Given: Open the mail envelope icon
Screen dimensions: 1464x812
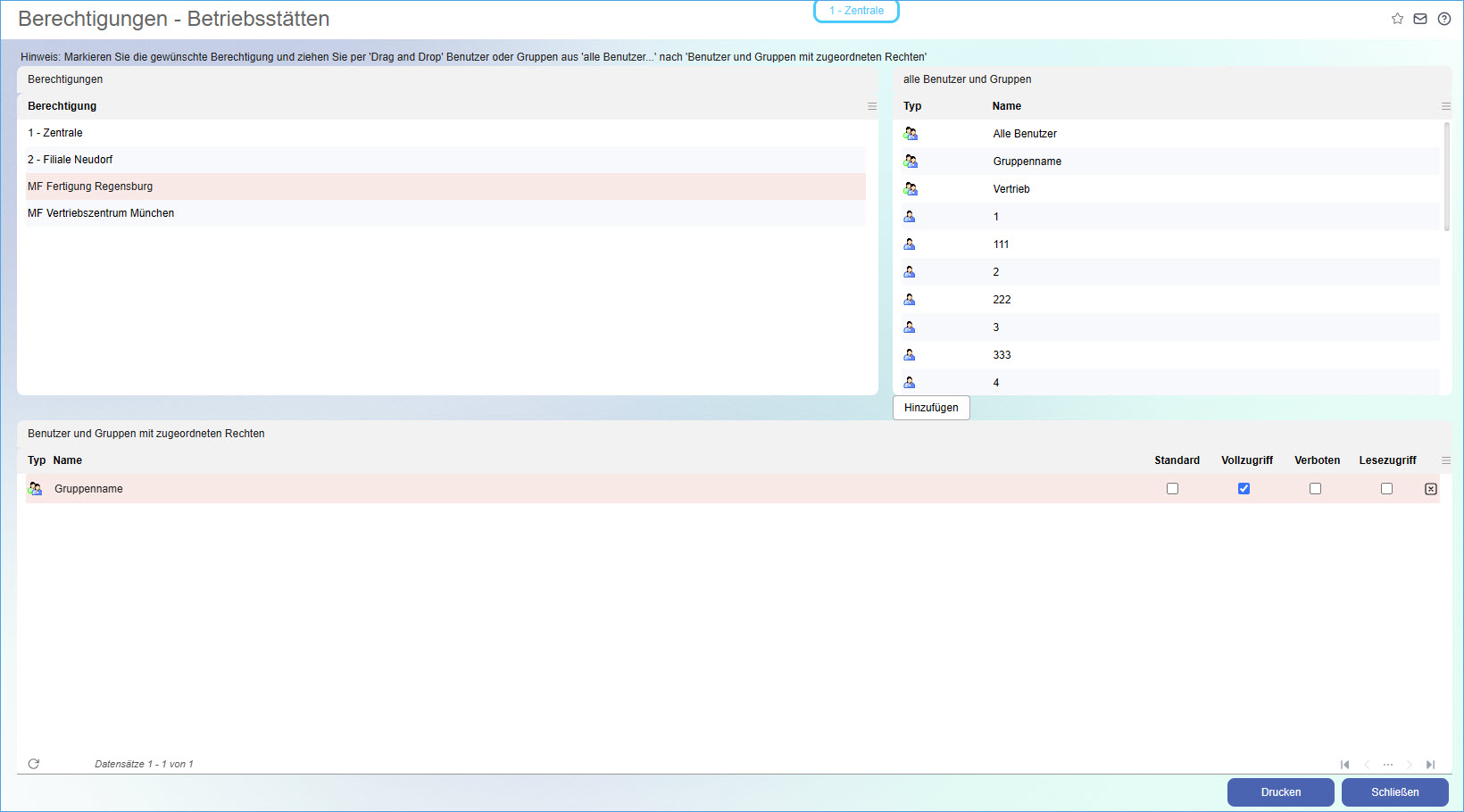Looking at the screenshot, I should [1420, 19].
